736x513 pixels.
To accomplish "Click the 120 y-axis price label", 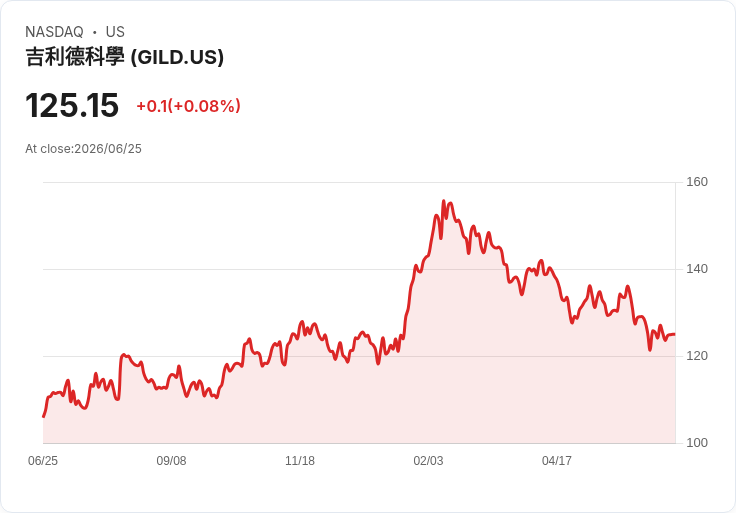I will pos(697,356).
